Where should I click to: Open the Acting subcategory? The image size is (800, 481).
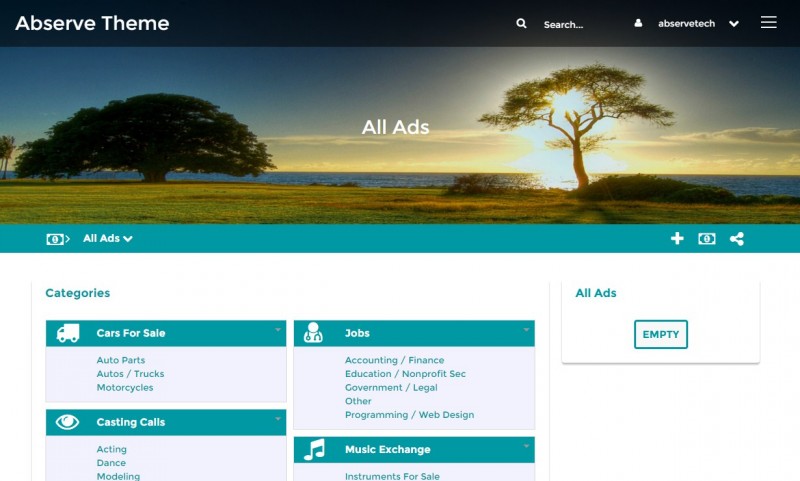[x=112, y=449]
